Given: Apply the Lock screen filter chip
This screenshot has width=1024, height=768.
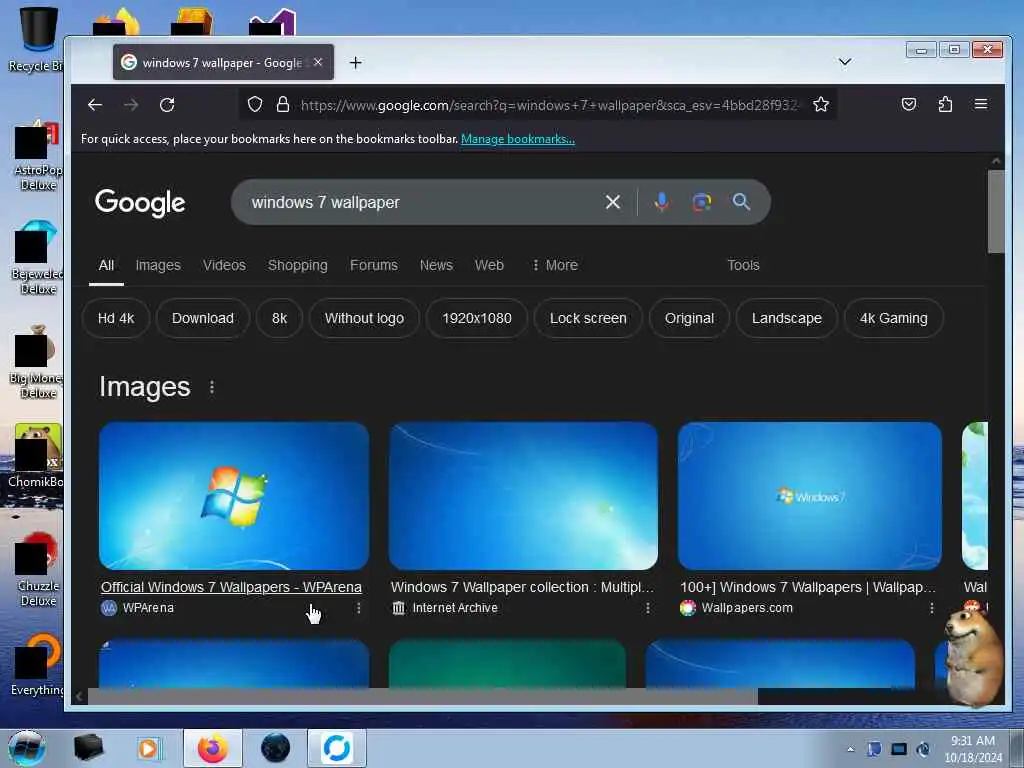Looking at the screenshot, I should tap(588, 318).
